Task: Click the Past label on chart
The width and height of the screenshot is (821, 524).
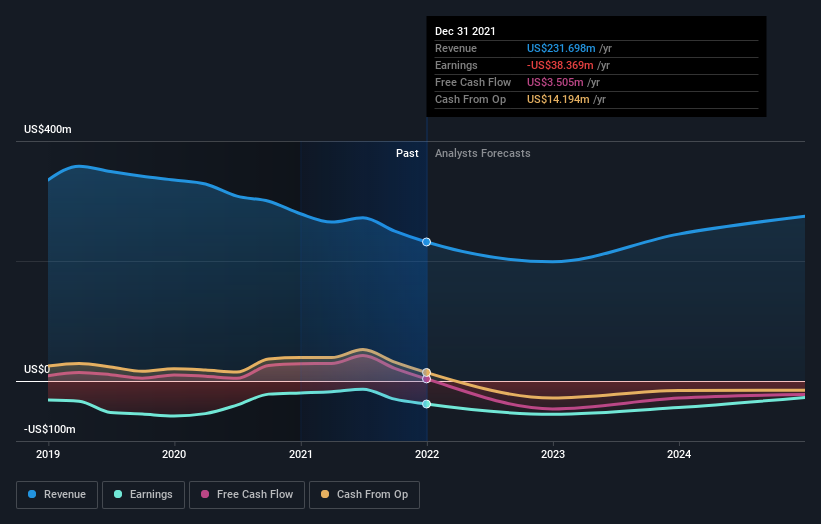Action: [407, 153]
